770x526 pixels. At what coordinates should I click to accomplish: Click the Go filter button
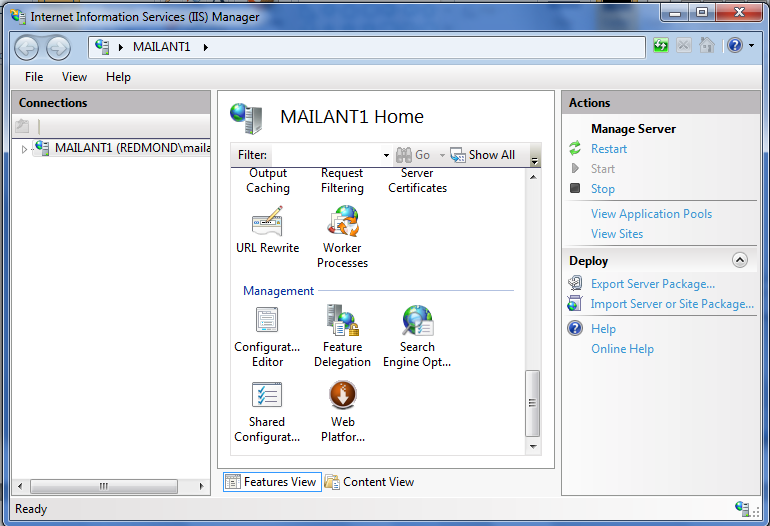click(413, 155)
